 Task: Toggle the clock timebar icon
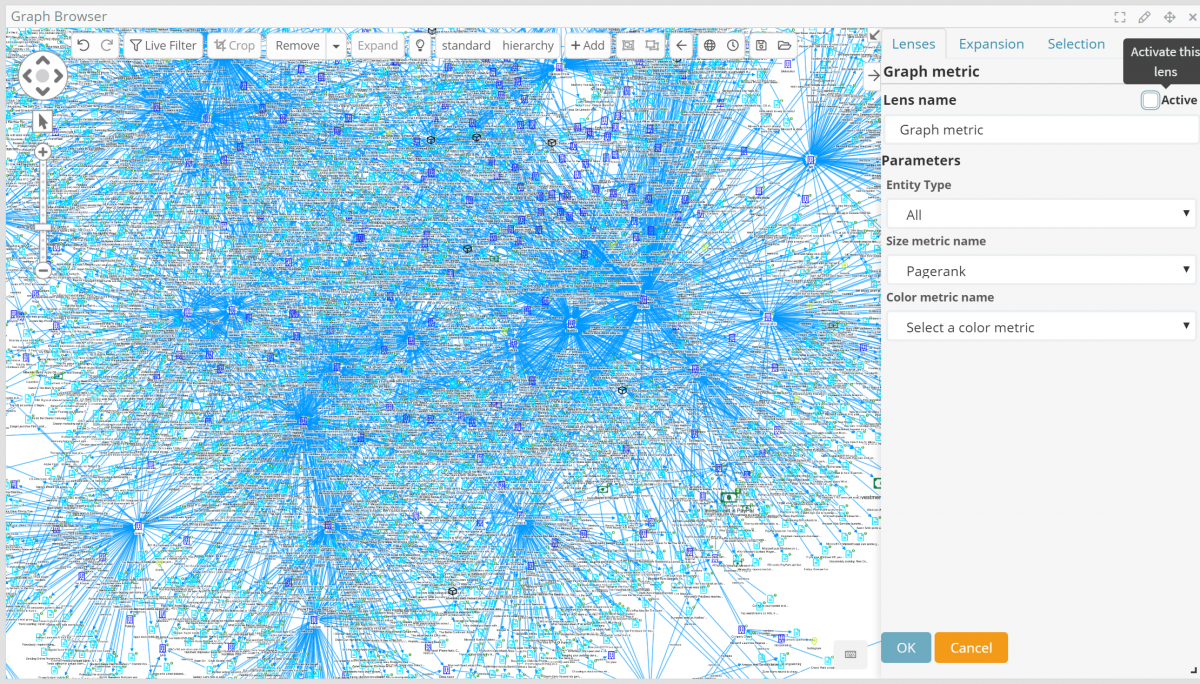(733, 45)
